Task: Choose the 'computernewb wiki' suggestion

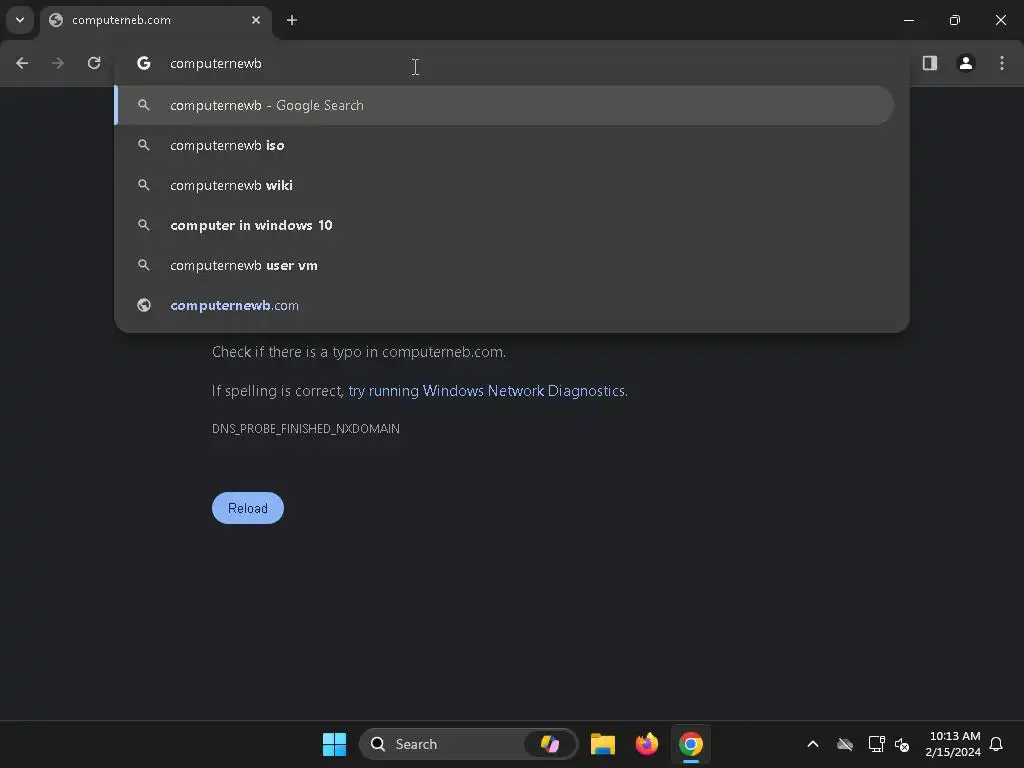Action: tap(504, 185)
